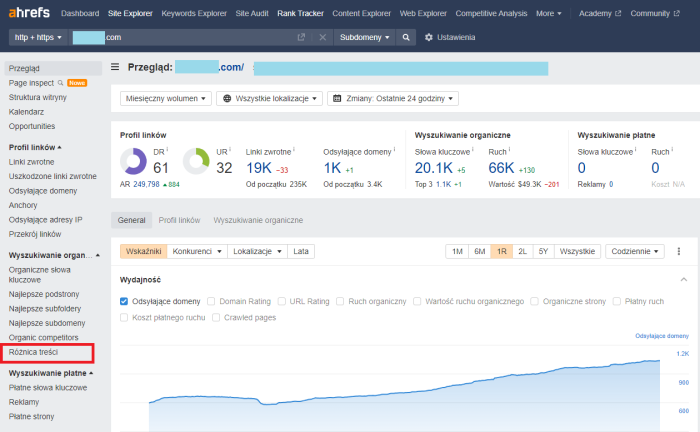Select Lata button
This screenshot has width=700, height=432.
(301, 252)
